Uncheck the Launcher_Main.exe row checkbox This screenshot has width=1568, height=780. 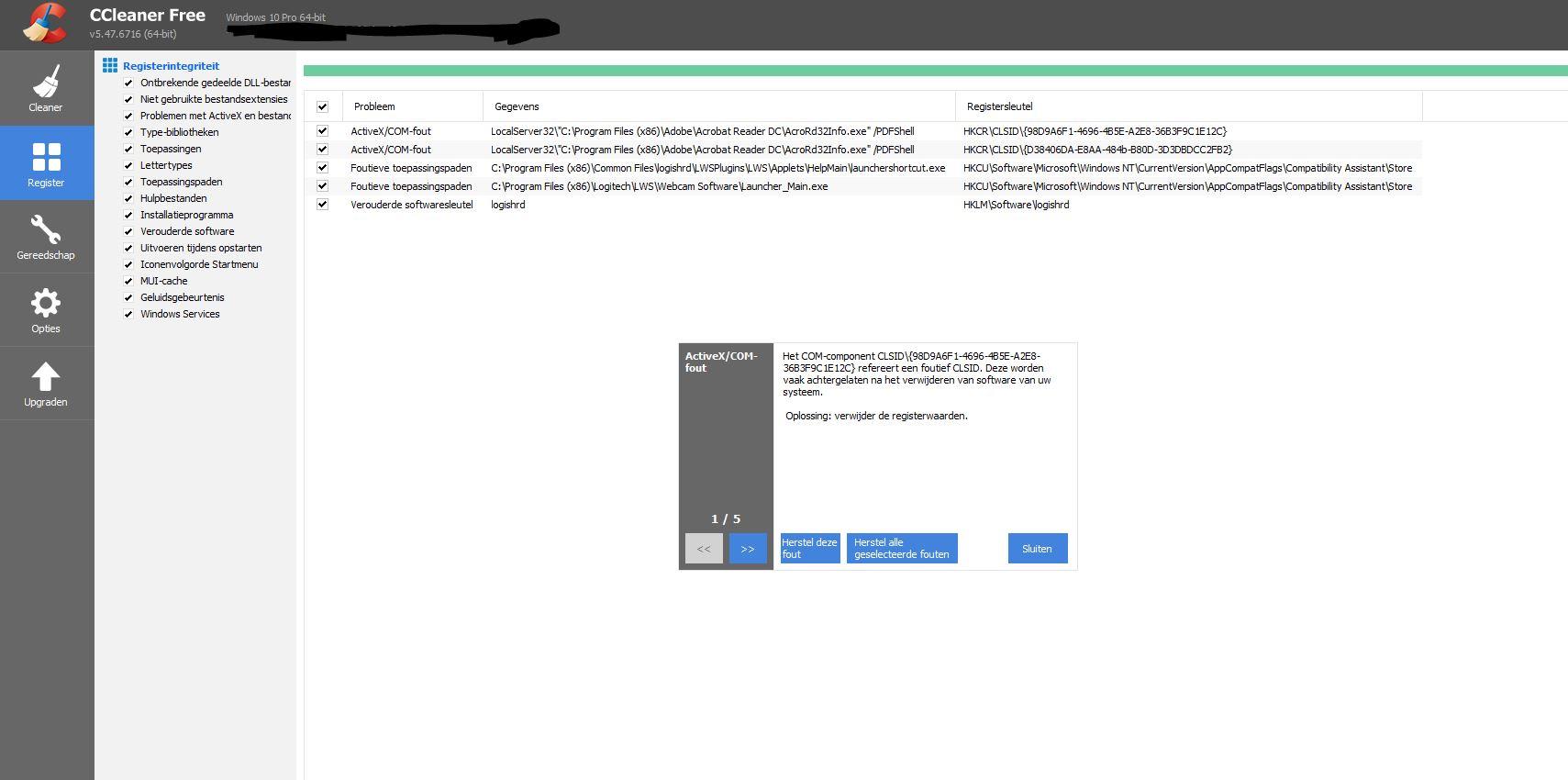click(322, 186)
